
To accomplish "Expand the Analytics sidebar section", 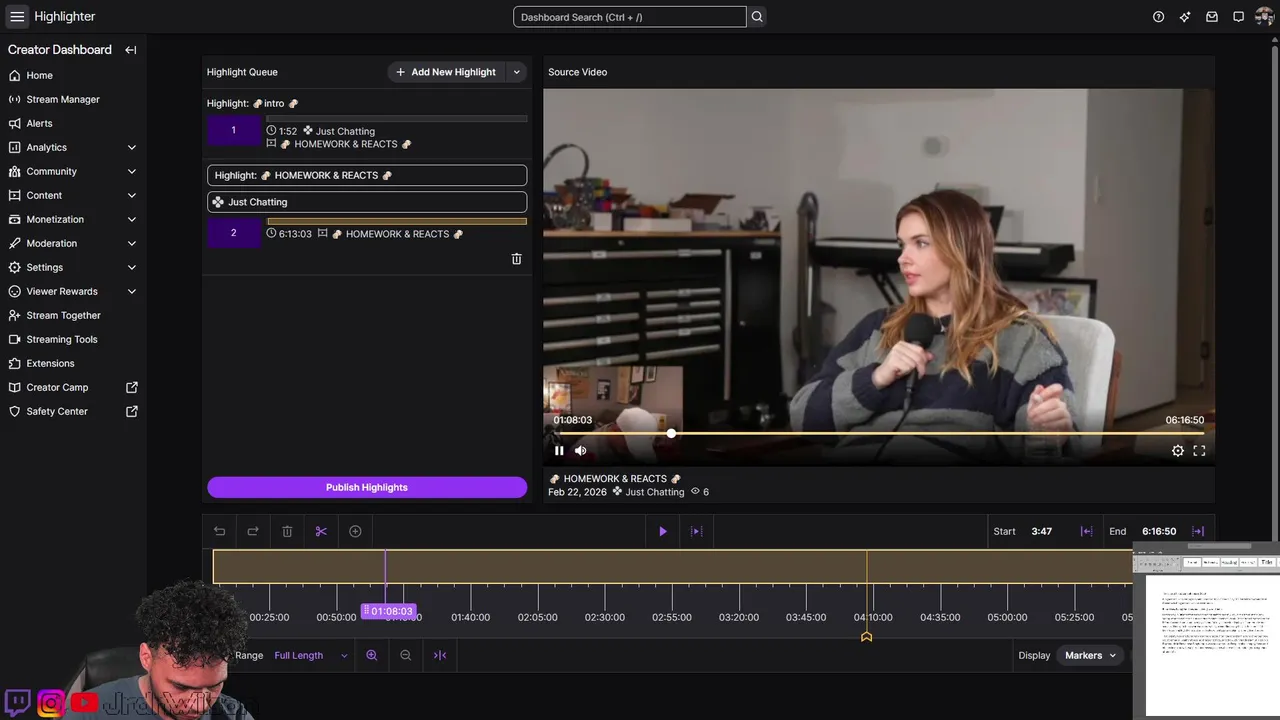I will coord(132,147).
